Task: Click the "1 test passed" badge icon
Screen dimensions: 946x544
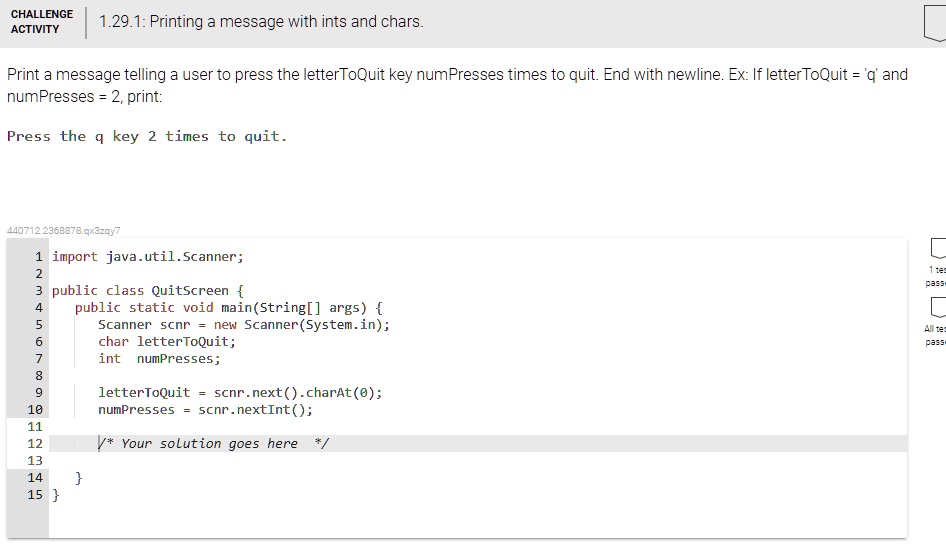Action: pos(936,247)
